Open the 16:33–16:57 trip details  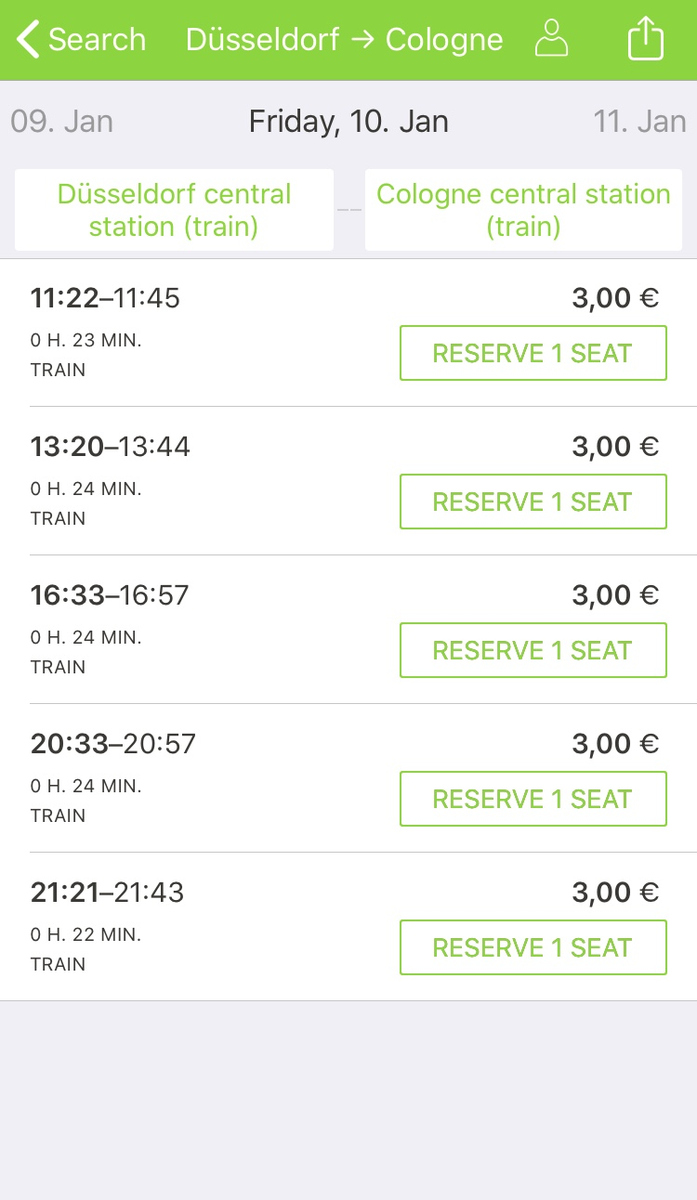348,630
